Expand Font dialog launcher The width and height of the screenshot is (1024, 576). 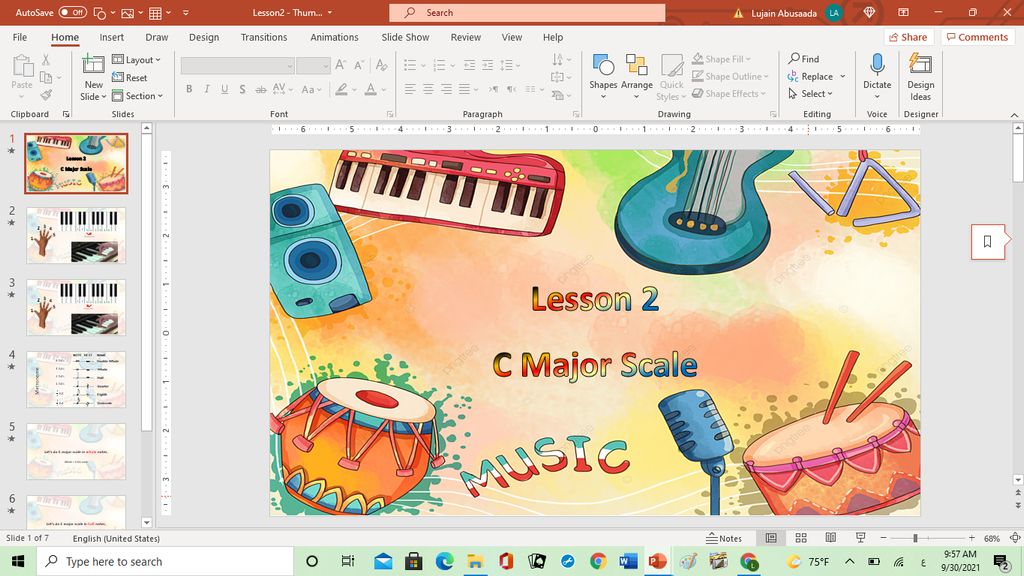390,114
